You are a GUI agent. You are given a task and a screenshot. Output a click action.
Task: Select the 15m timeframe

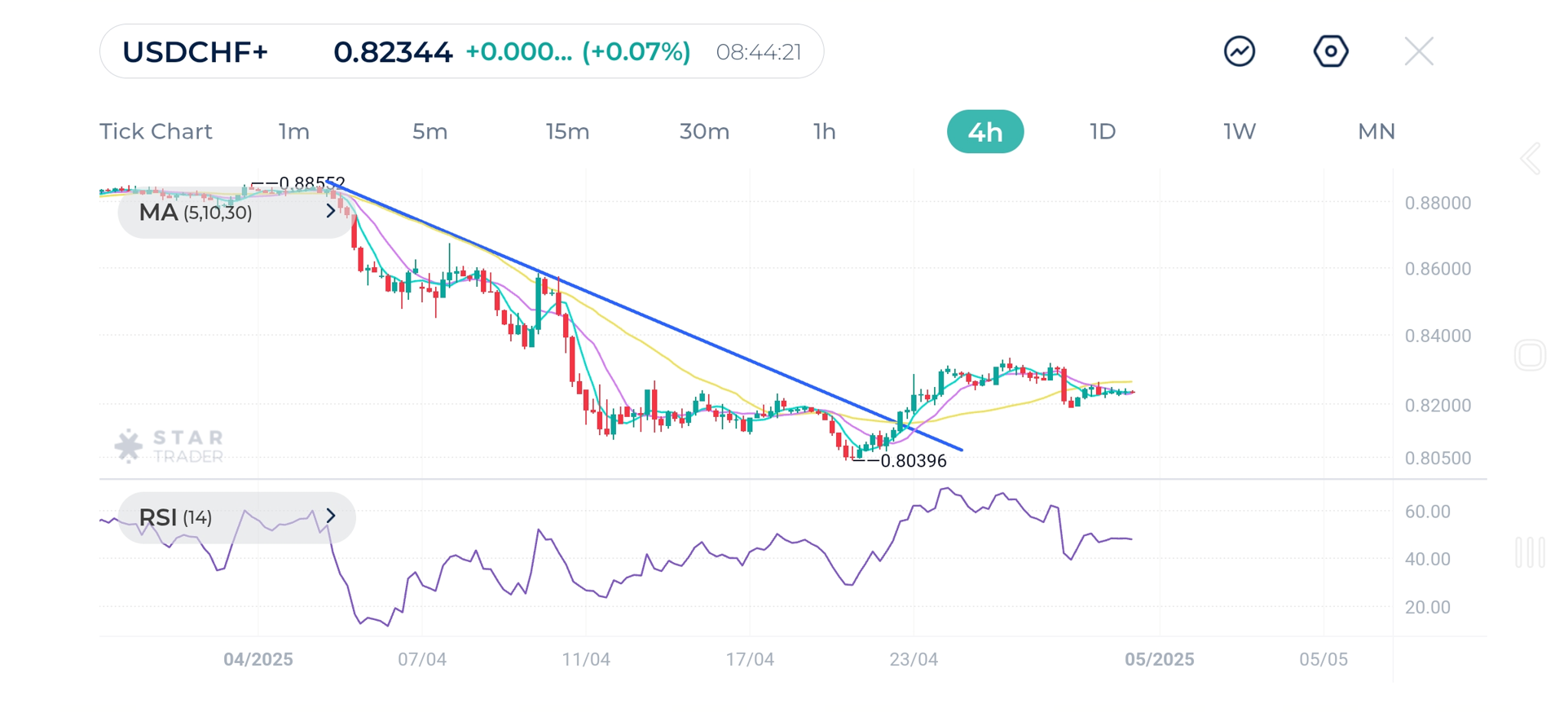click(567, 131)
